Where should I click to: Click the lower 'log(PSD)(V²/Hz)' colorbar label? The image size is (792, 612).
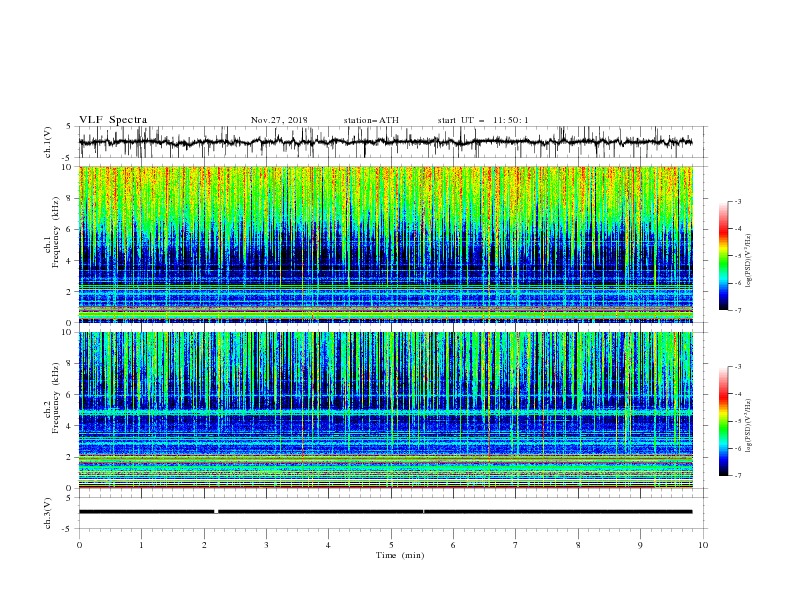[748, 425]
